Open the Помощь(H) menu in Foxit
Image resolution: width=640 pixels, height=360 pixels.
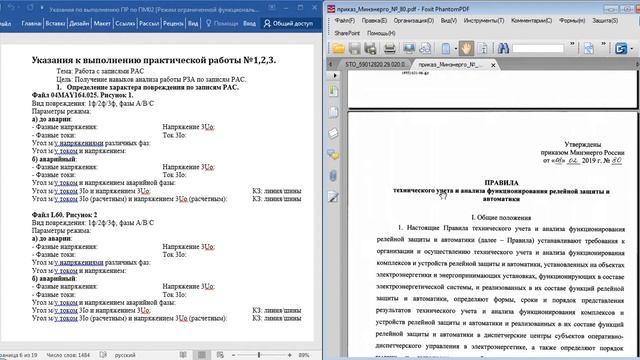click(x=381, y=33)
